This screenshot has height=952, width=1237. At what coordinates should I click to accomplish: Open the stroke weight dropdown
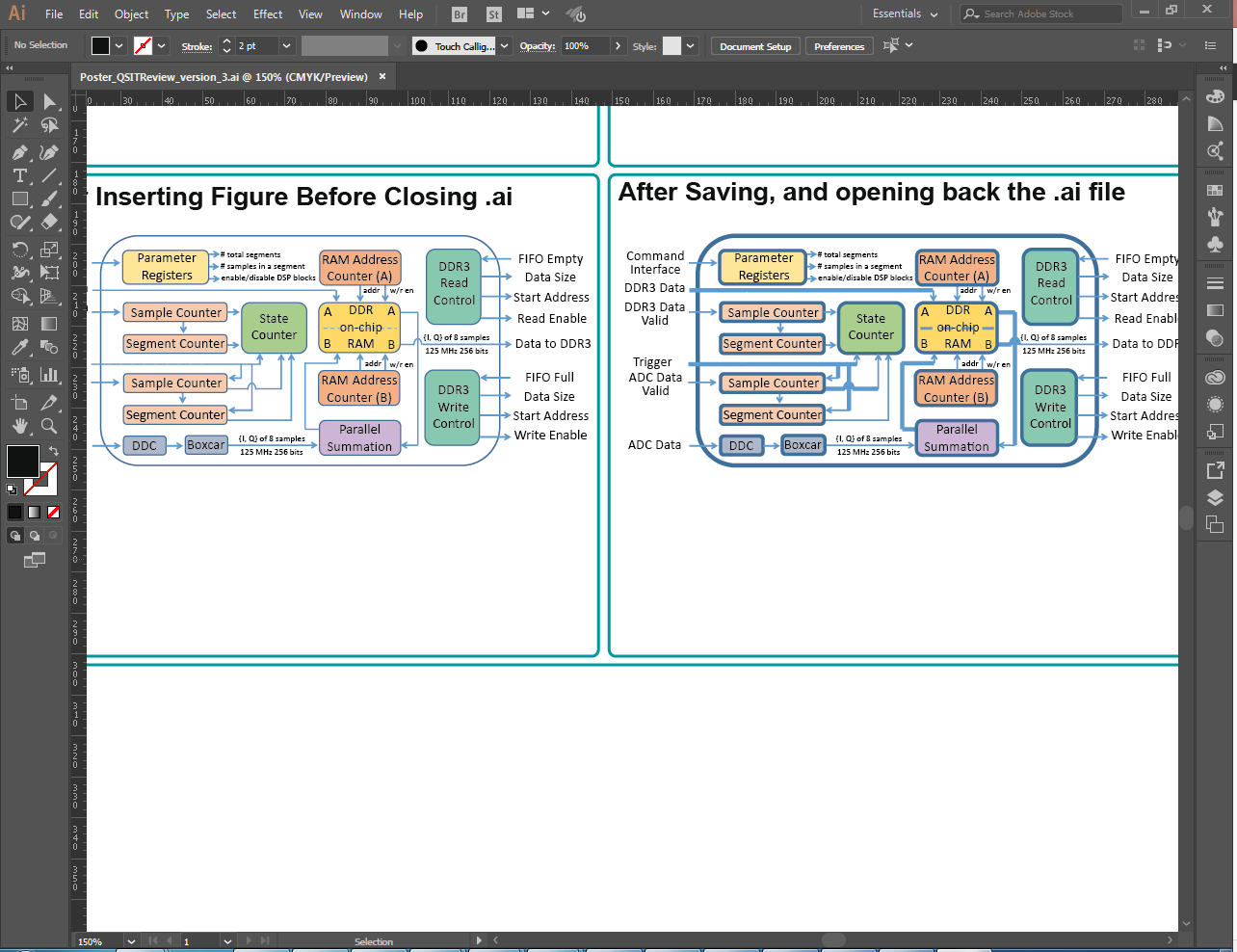click(x=286, y=46)
